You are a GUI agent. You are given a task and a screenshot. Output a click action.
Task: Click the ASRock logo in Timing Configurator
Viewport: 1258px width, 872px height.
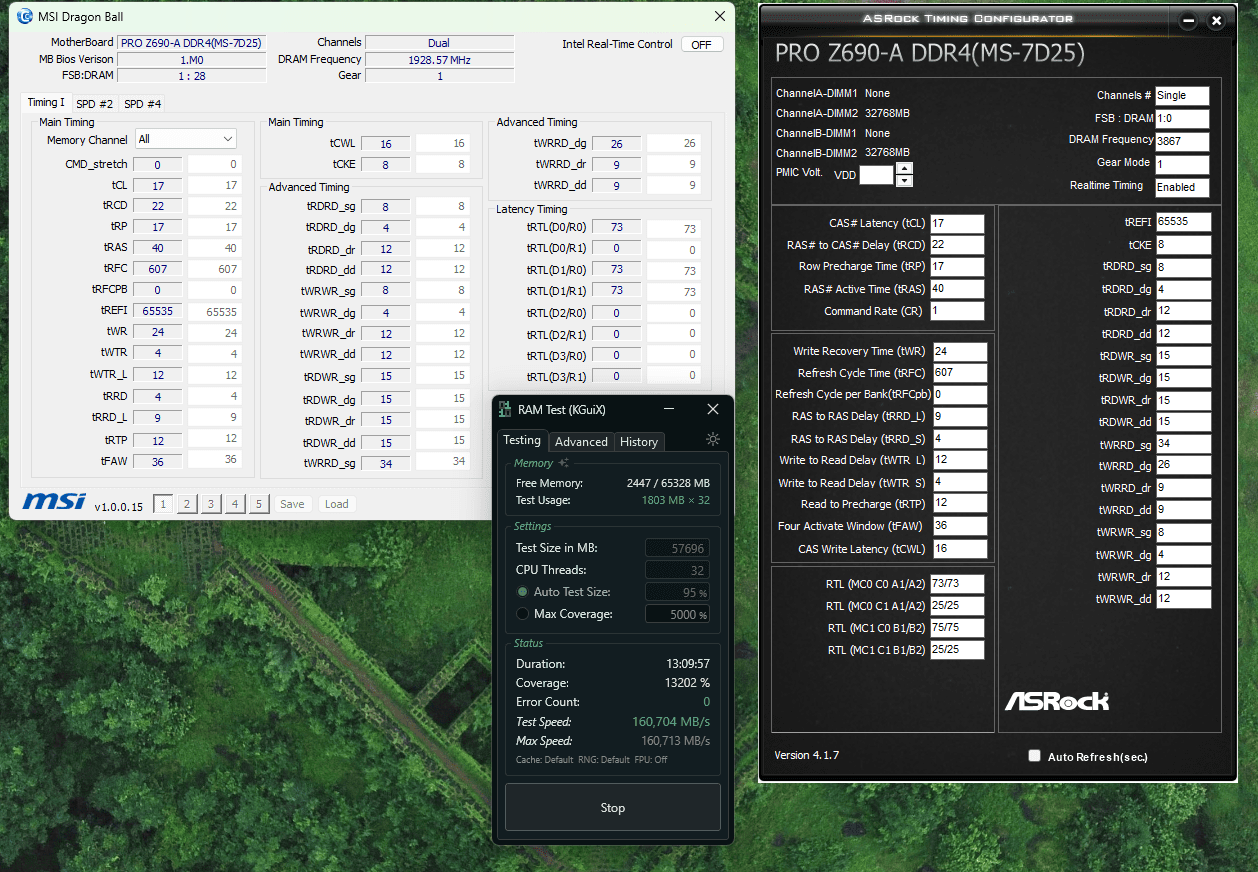pos(1057,701)
